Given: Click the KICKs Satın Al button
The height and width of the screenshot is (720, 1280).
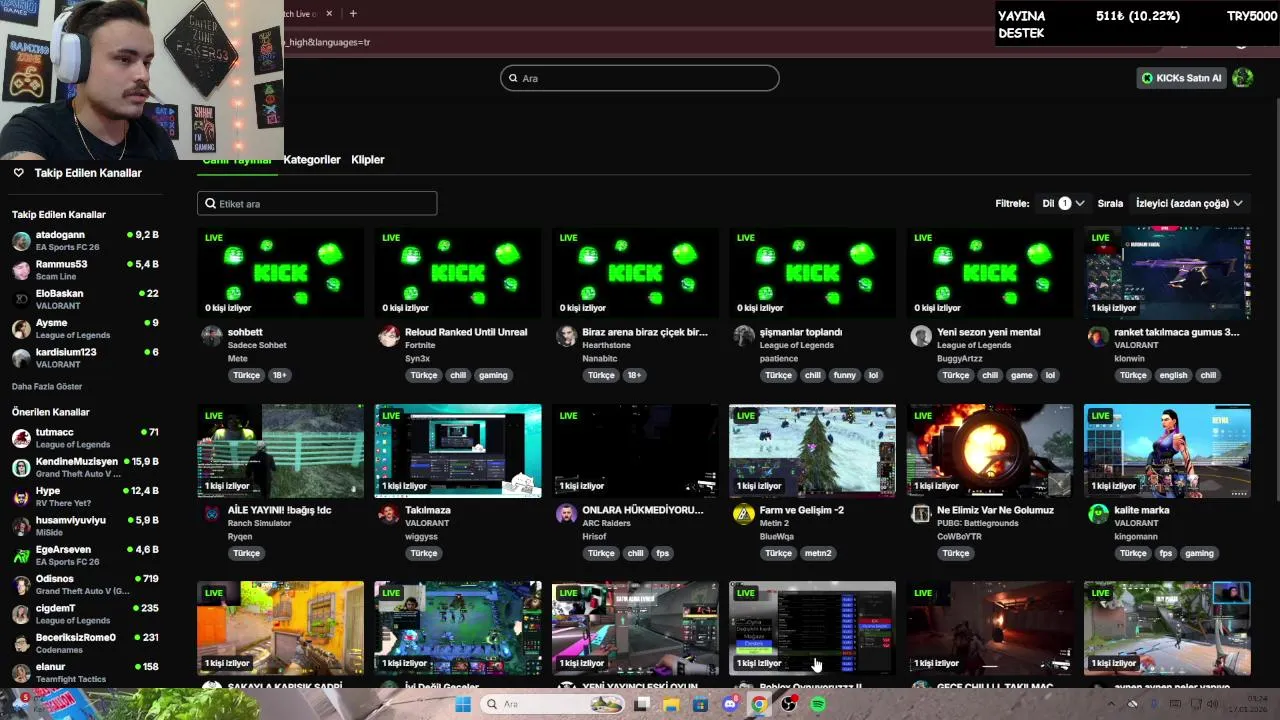Looking at the screenshot, I should tap(1182, 78).
